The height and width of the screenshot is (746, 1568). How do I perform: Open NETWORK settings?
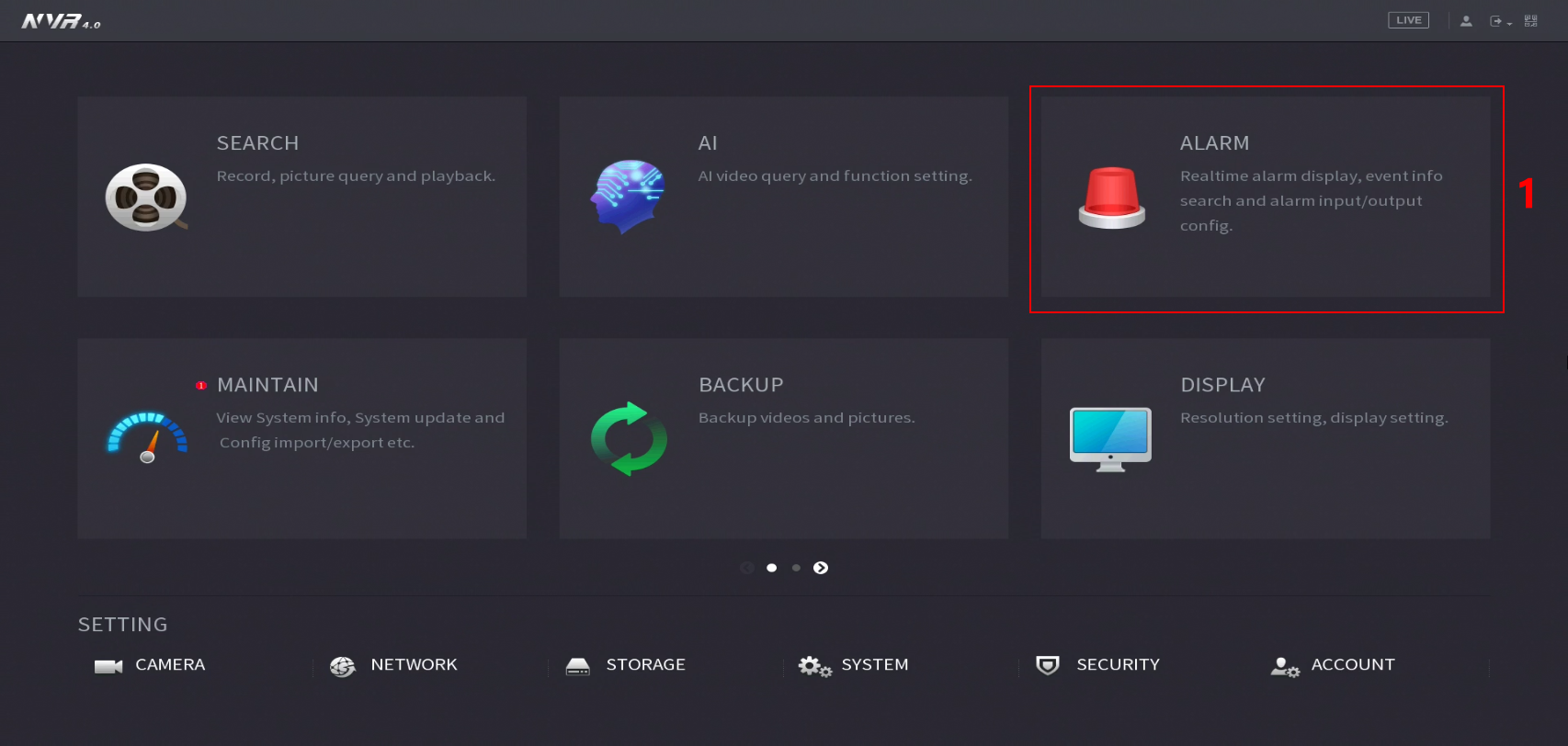coord(393,665)
